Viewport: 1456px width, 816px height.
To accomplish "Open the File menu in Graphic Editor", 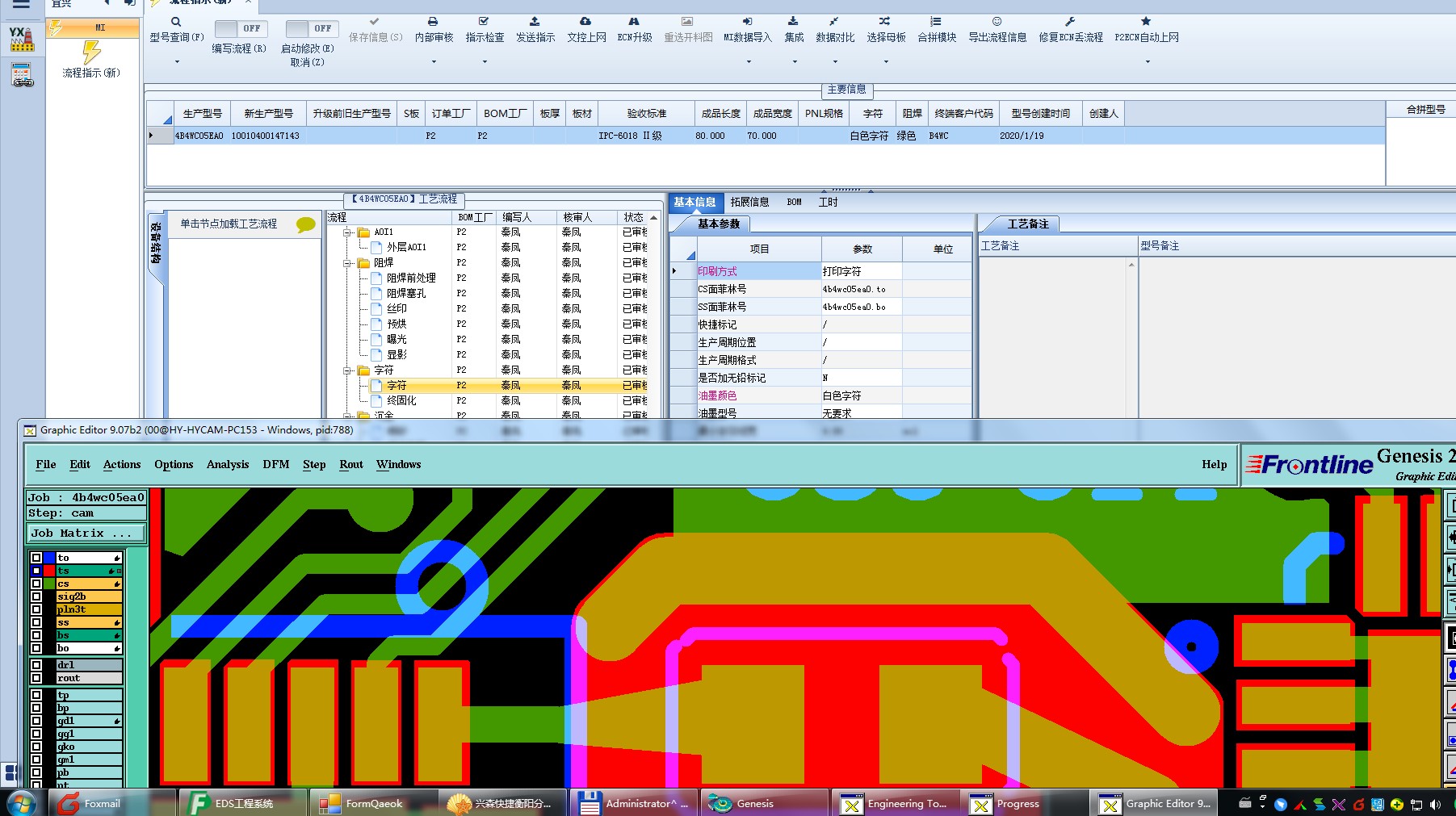I will pos(46,464).
